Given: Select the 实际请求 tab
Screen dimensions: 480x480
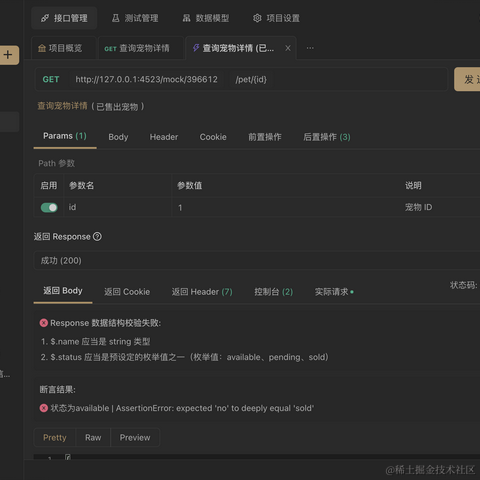Looking at the screenshot, I should tap(334, 292).
